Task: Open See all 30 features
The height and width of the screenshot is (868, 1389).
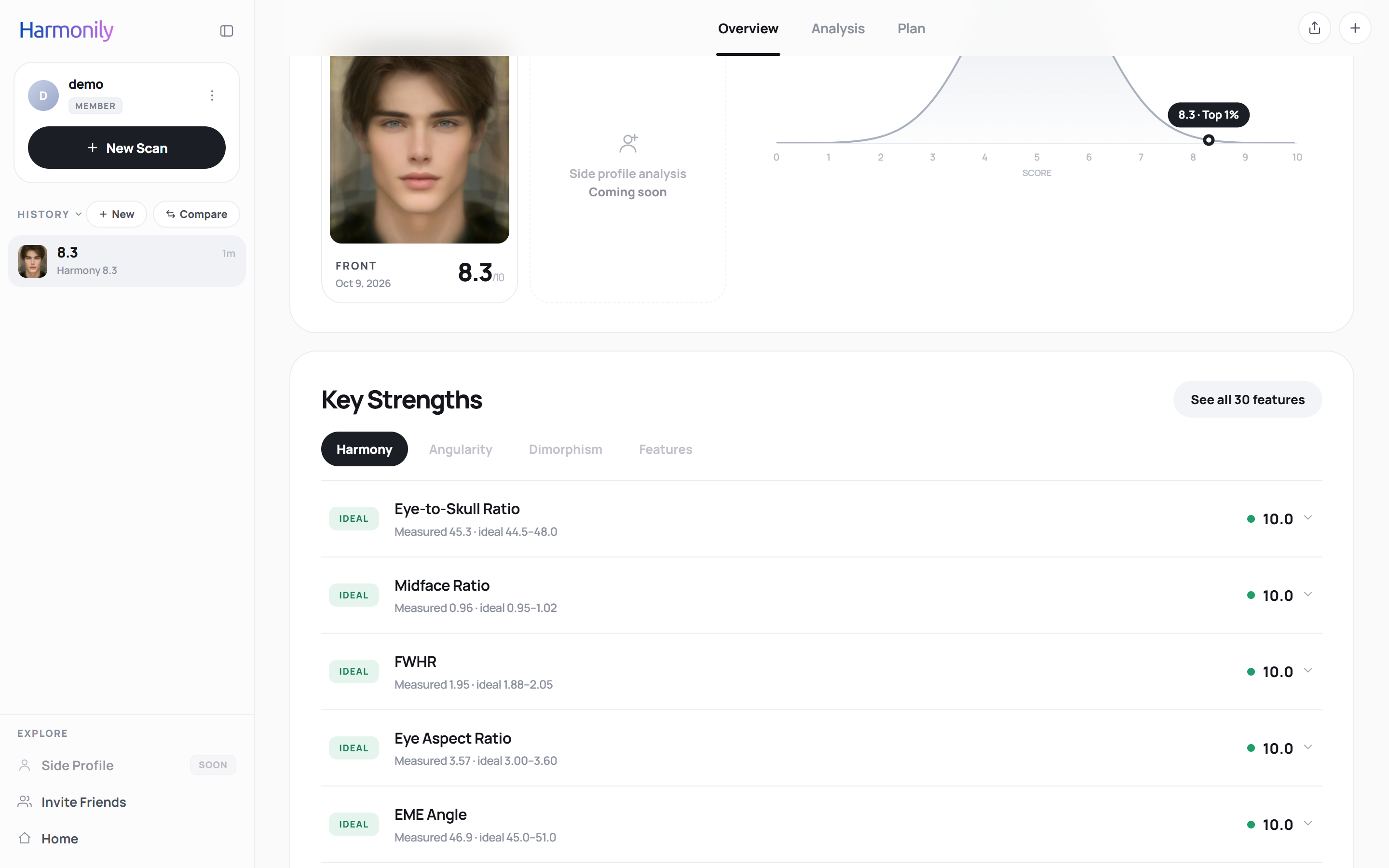Action: (1247, 400)
